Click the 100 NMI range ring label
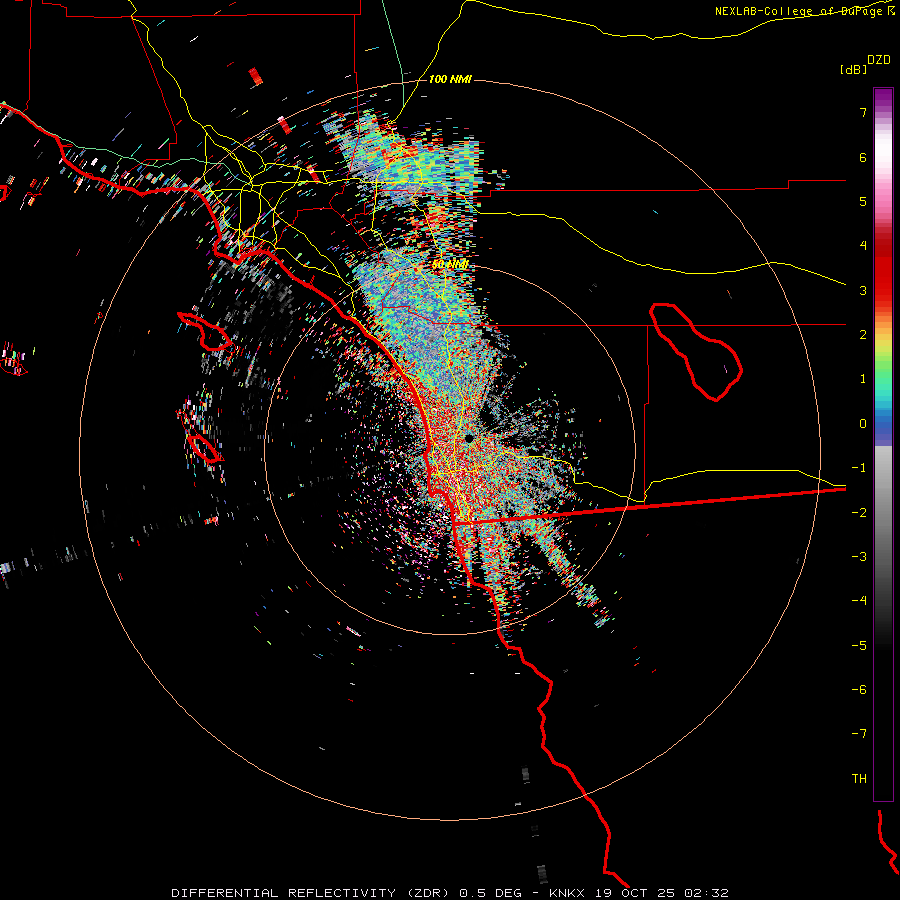The height and width of the screenshot is (900, 900). [450, 79]
